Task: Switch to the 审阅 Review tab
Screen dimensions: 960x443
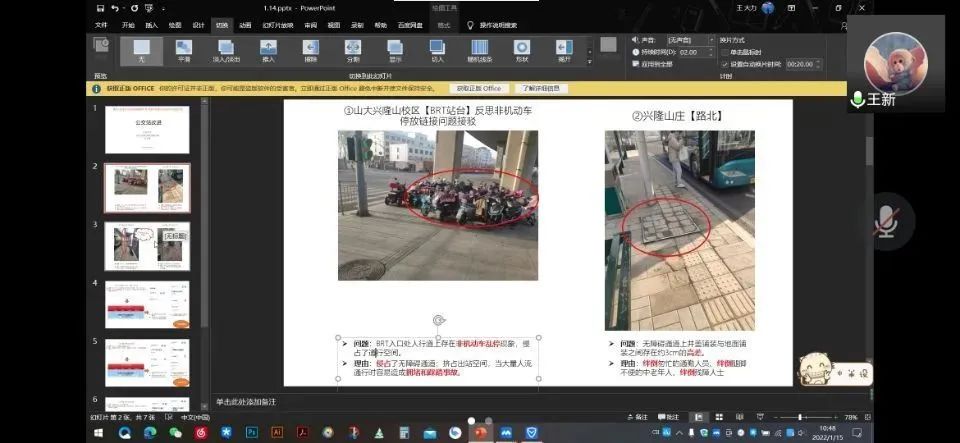Action: (310, 26)
